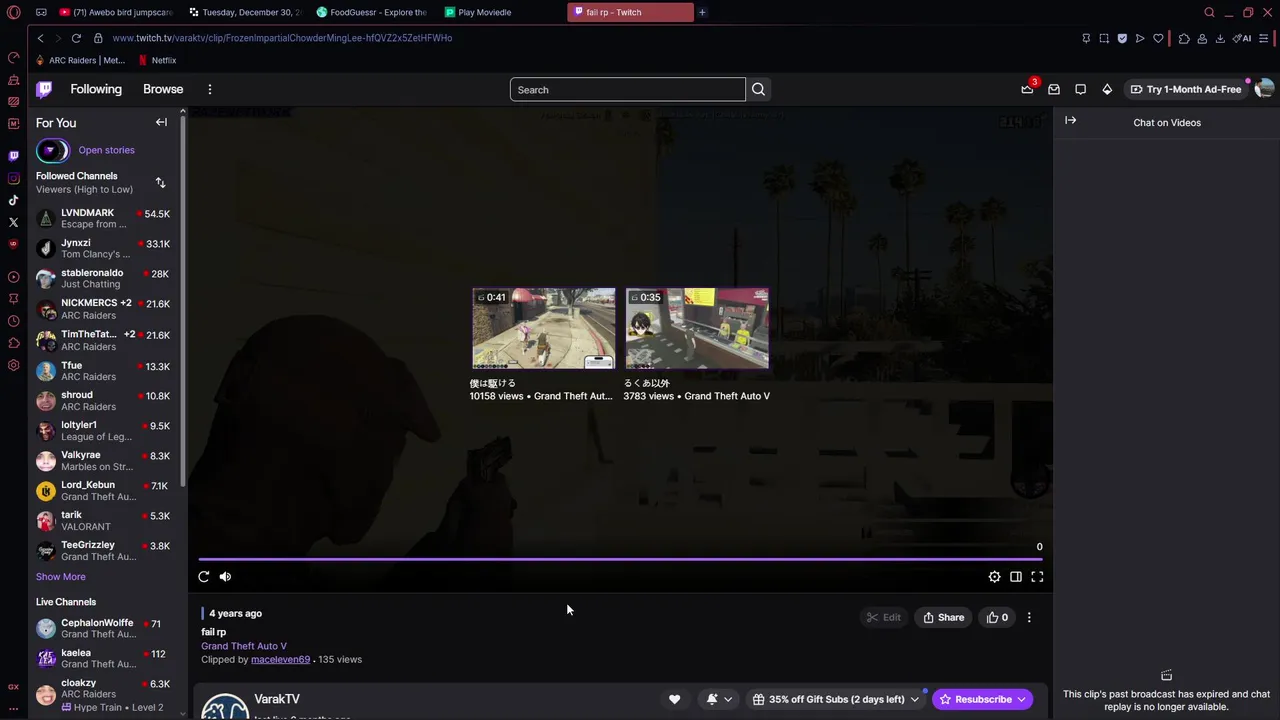1280x720 pixels.
Task: Open TikTok in Opera sidebar
Action: coord(13,200)
